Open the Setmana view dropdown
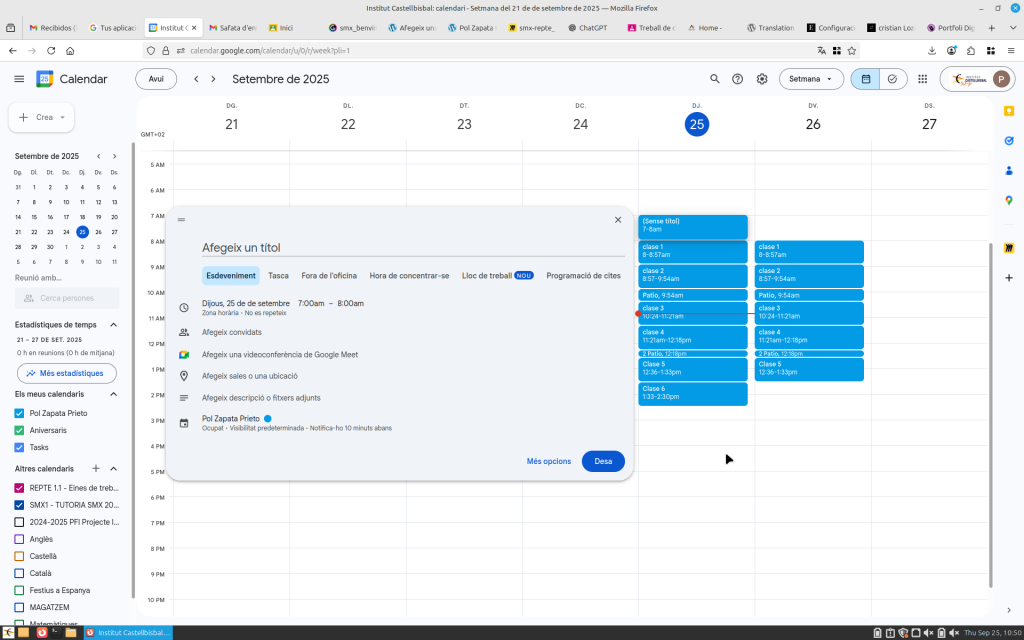The image size is (1024, 640). (811, 79)
